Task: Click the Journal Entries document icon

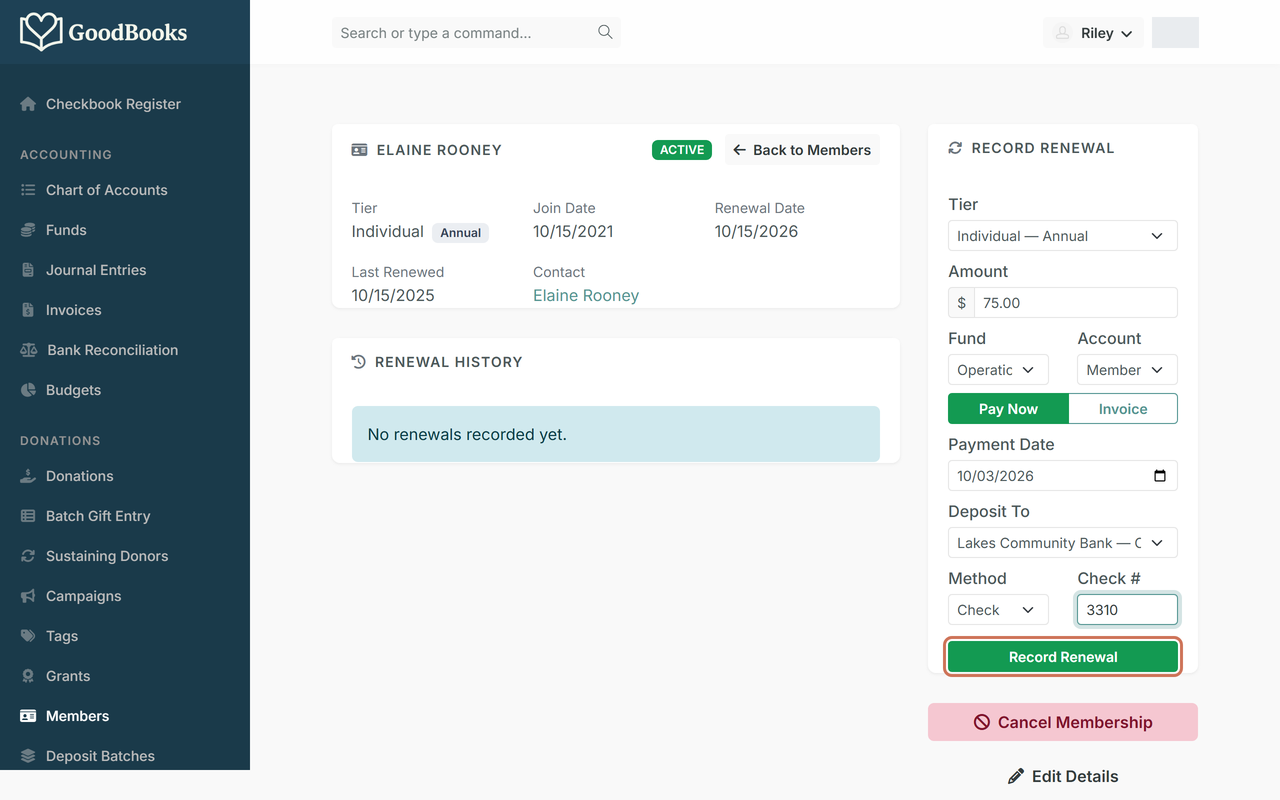Action: click(x=28, y=270)
